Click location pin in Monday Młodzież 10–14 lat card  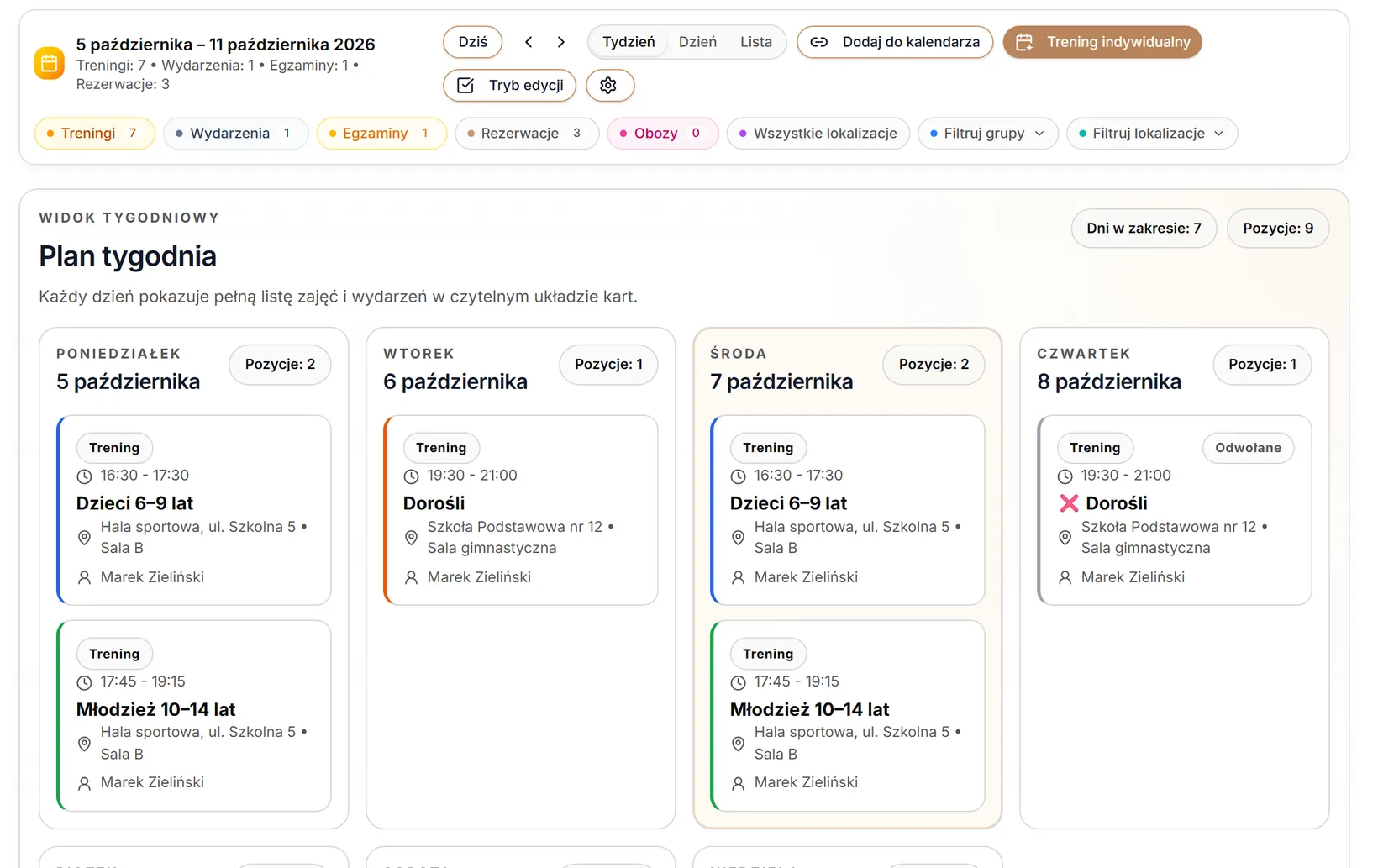[x=84, y=744]
